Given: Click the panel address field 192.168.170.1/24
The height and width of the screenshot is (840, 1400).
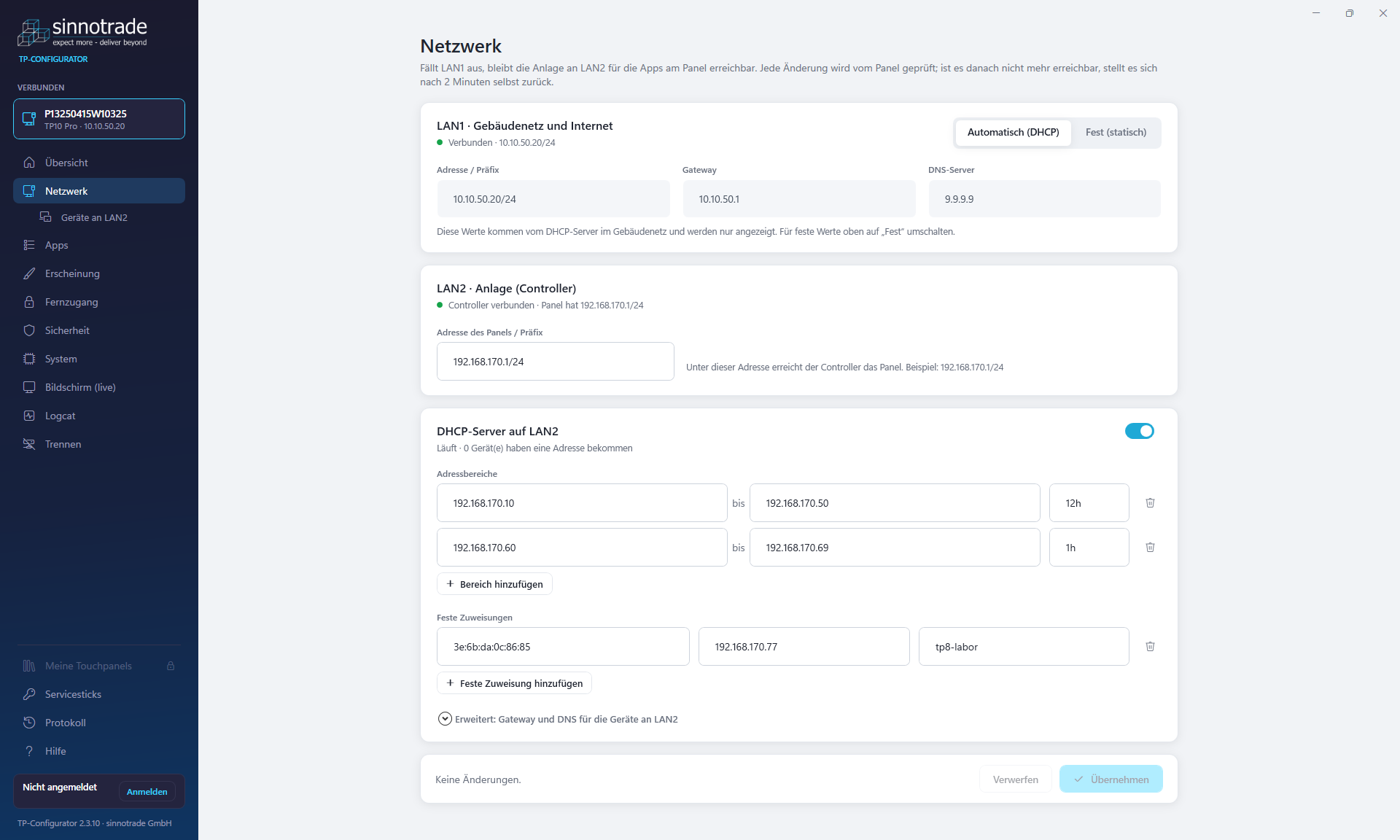Looking at the screenshot, I should [556, 362].
